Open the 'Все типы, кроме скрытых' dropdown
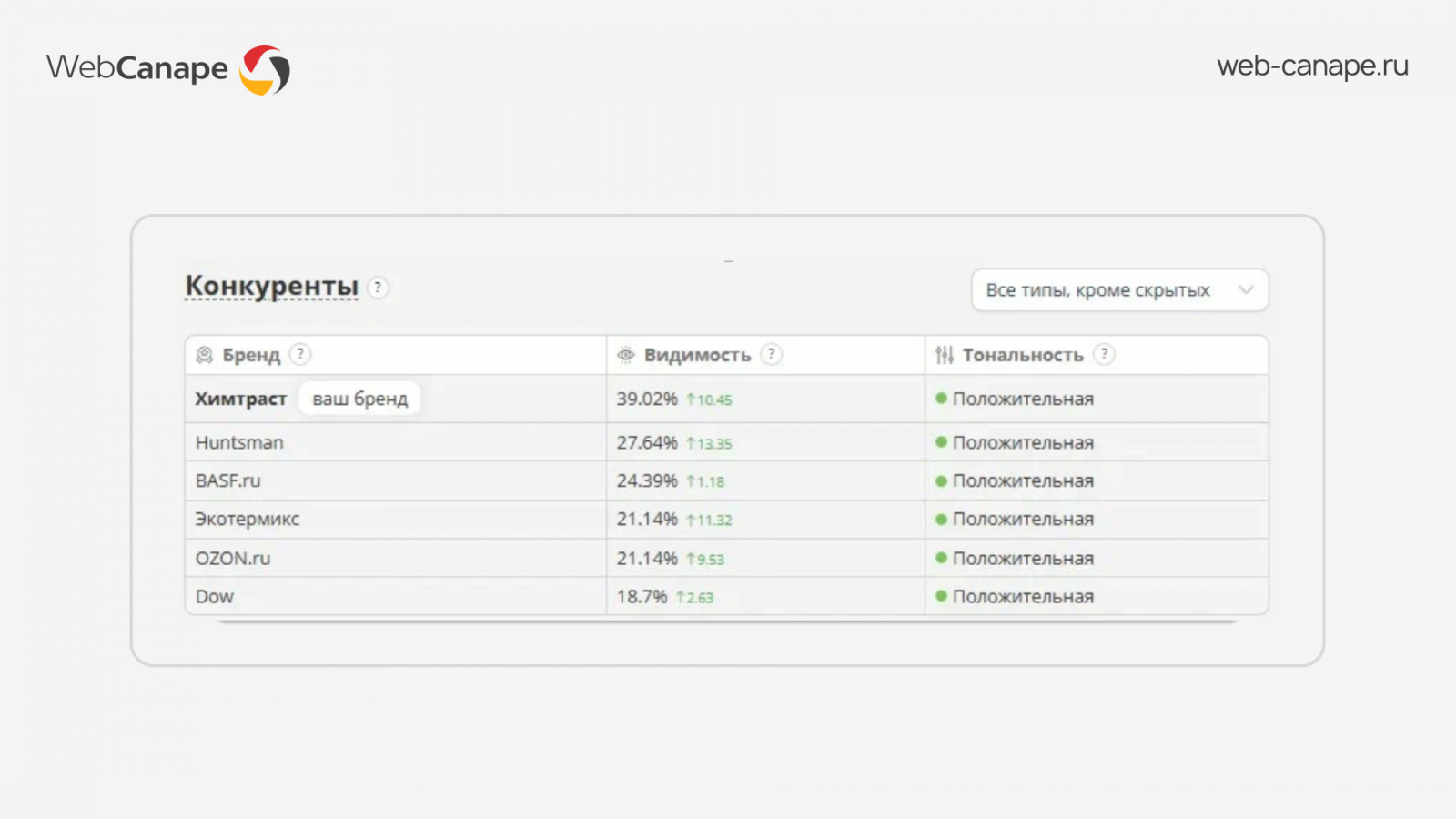Image resolution: width=1456 pixels, height=819 pixels. 1120,290
